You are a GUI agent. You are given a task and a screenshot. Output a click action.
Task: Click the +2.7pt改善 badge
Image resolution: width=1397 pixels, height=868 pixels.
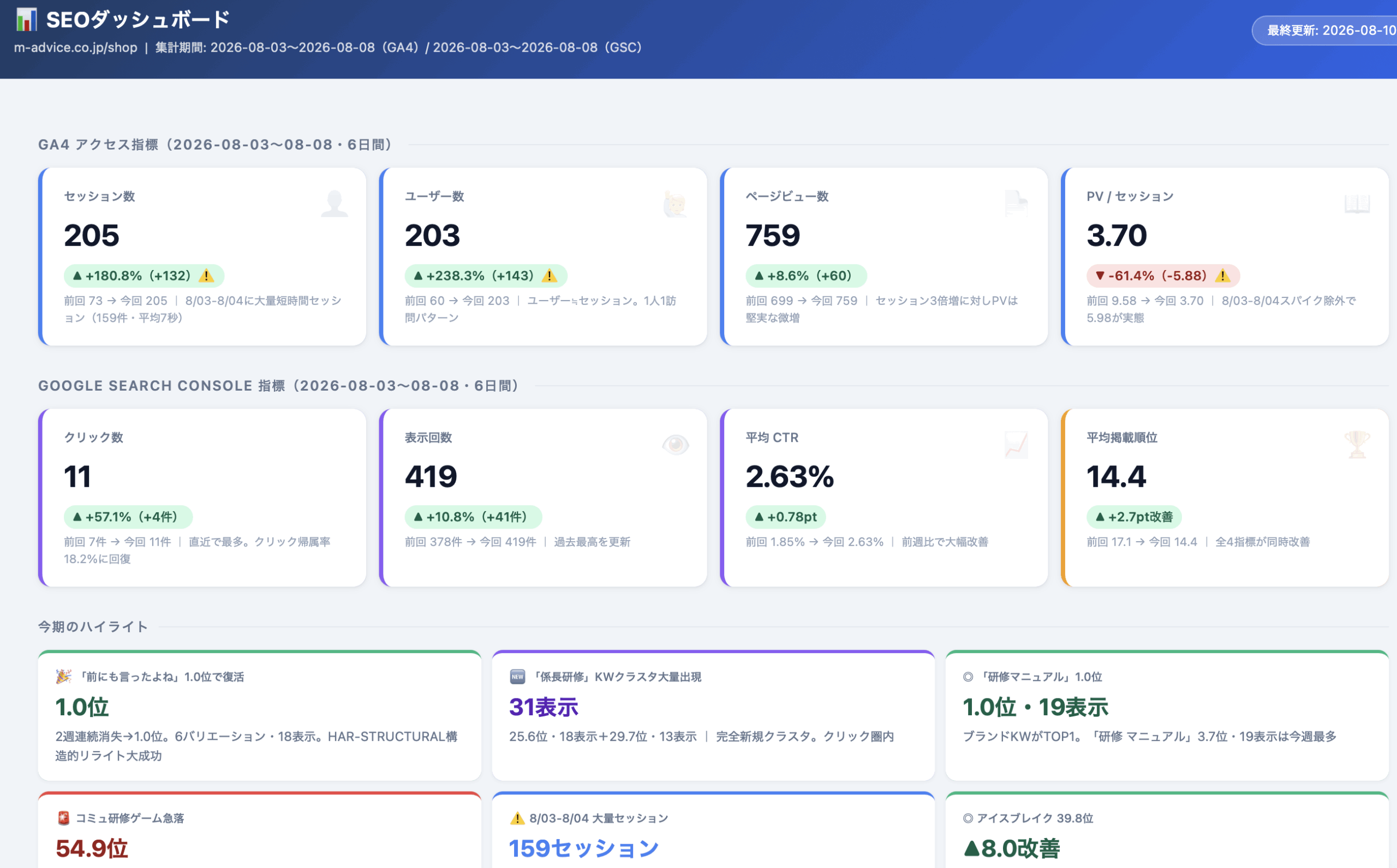1133,517
